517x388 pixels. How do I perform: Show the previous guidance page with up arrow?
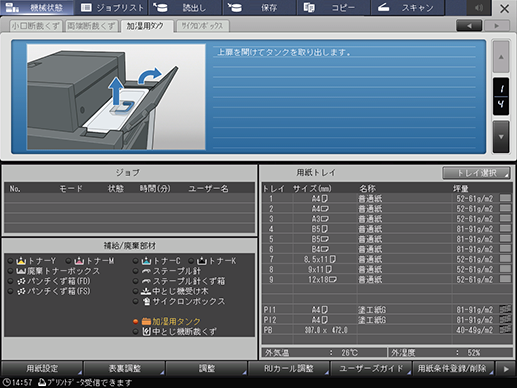pyautogui.click(x=501, y=57)
